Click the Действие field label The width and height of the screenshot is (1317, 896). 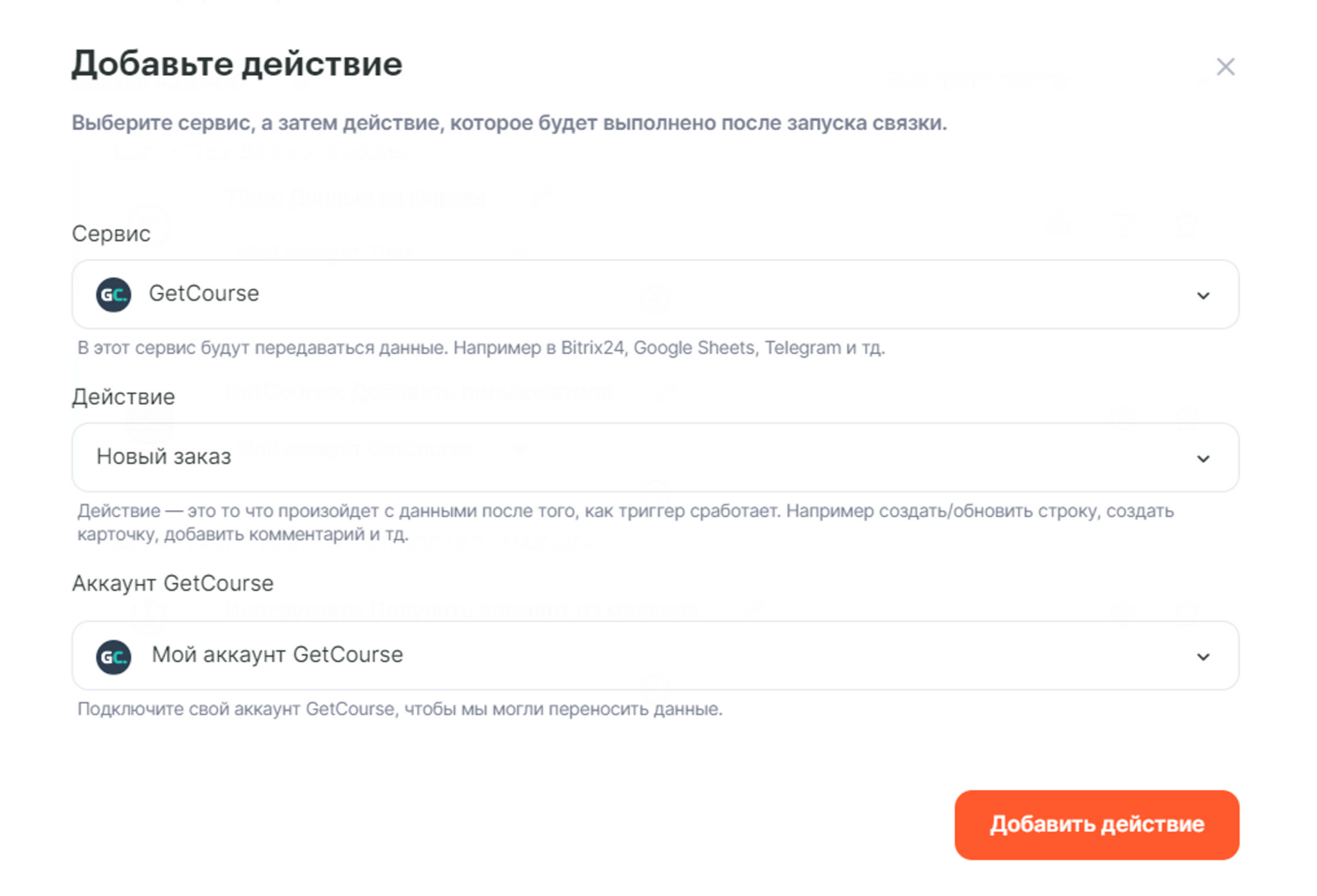(123, 397)
